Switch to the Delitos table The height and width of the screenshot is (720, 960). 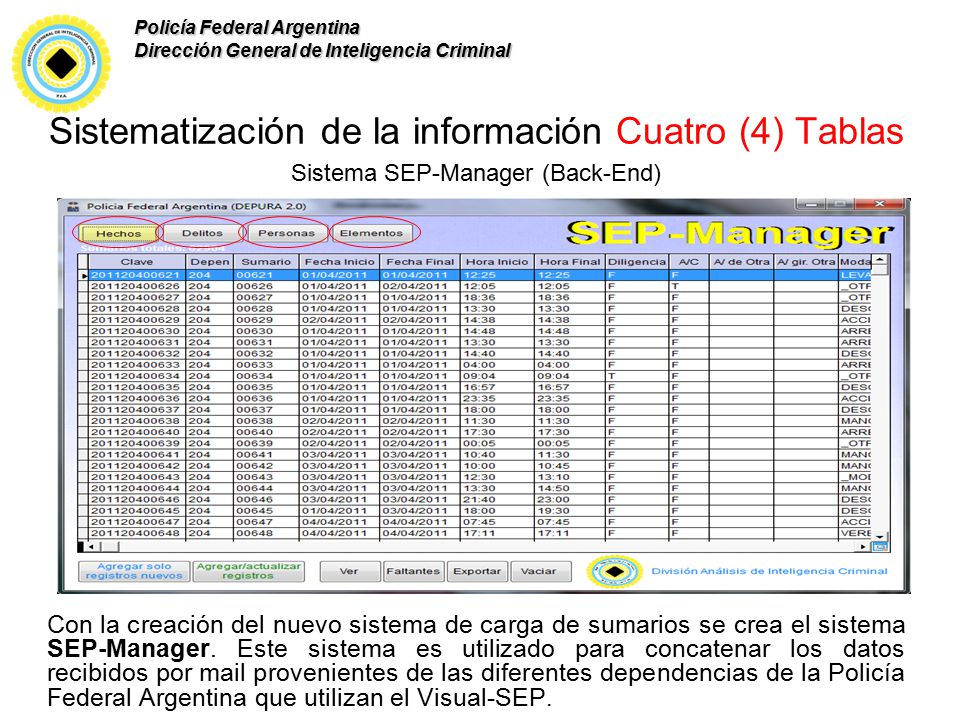(202, 233)
